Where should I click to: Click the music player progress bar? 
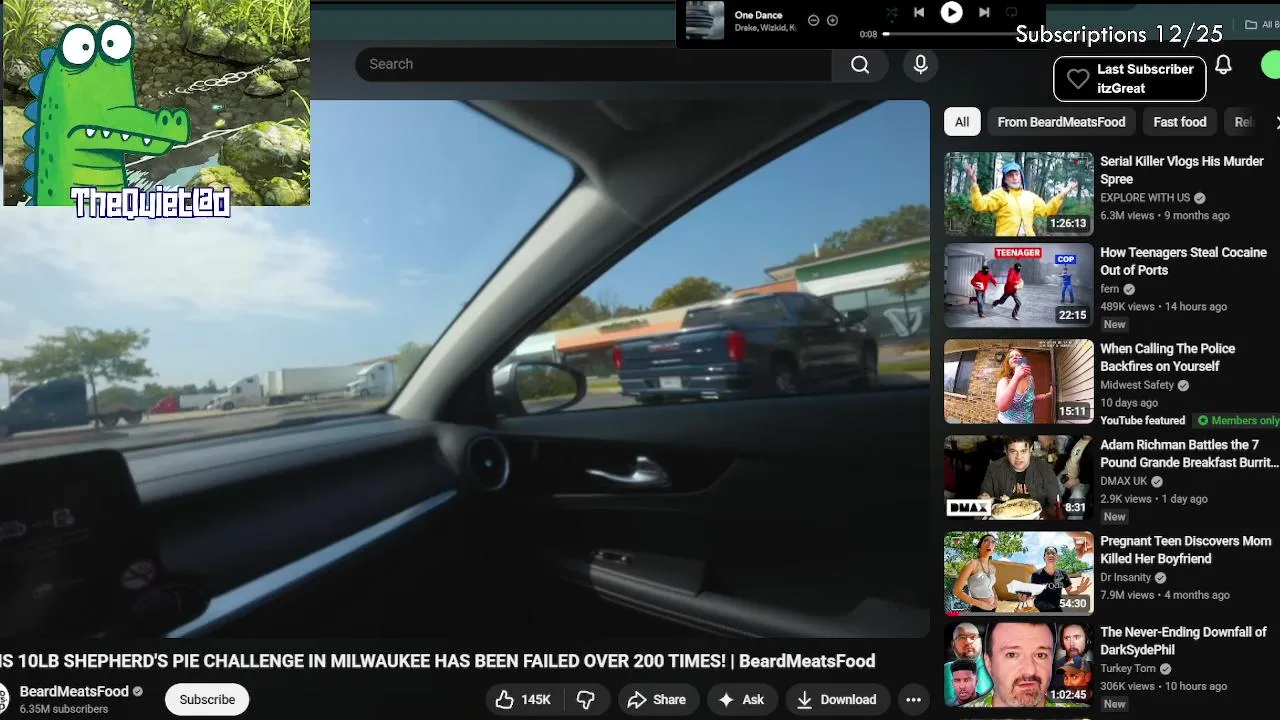pos(950,34)
